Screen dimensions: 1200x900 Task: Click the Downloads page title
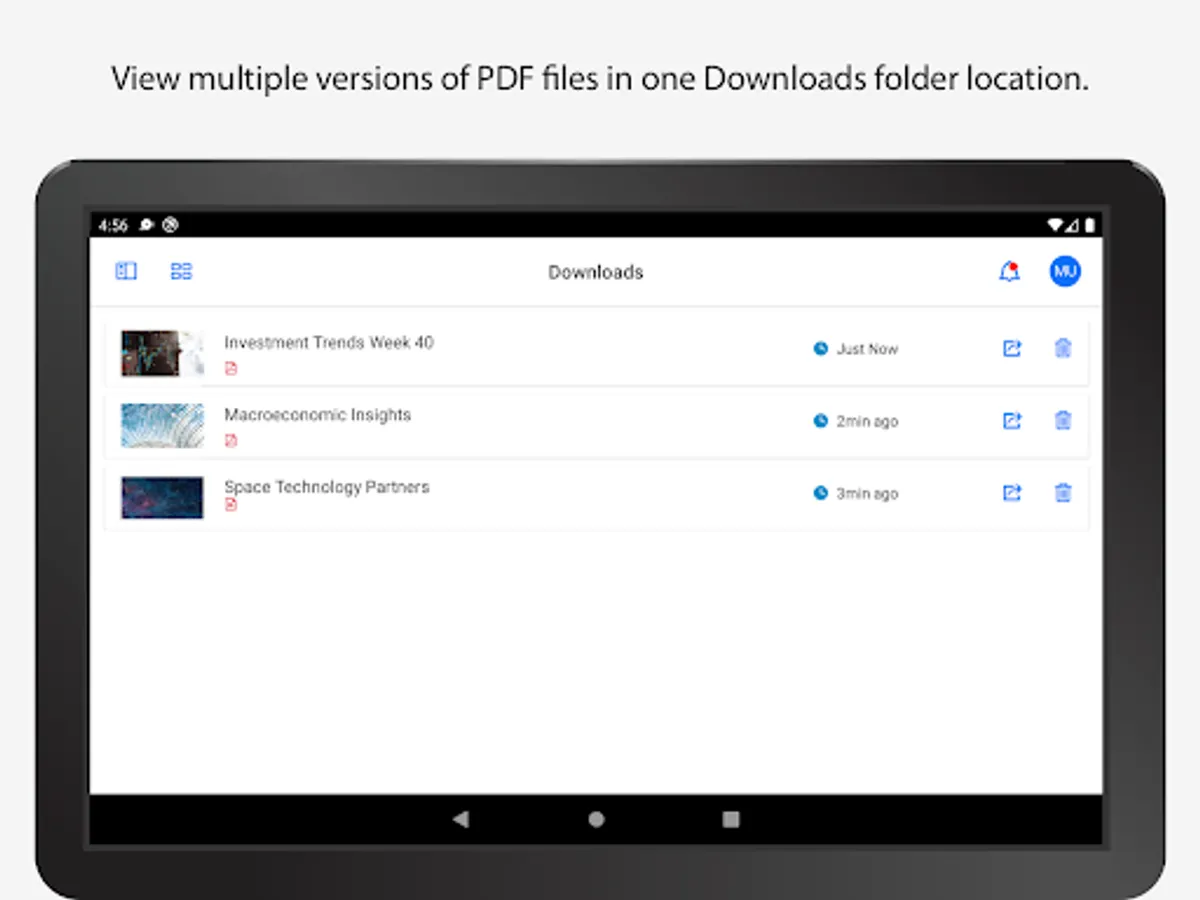596,272
